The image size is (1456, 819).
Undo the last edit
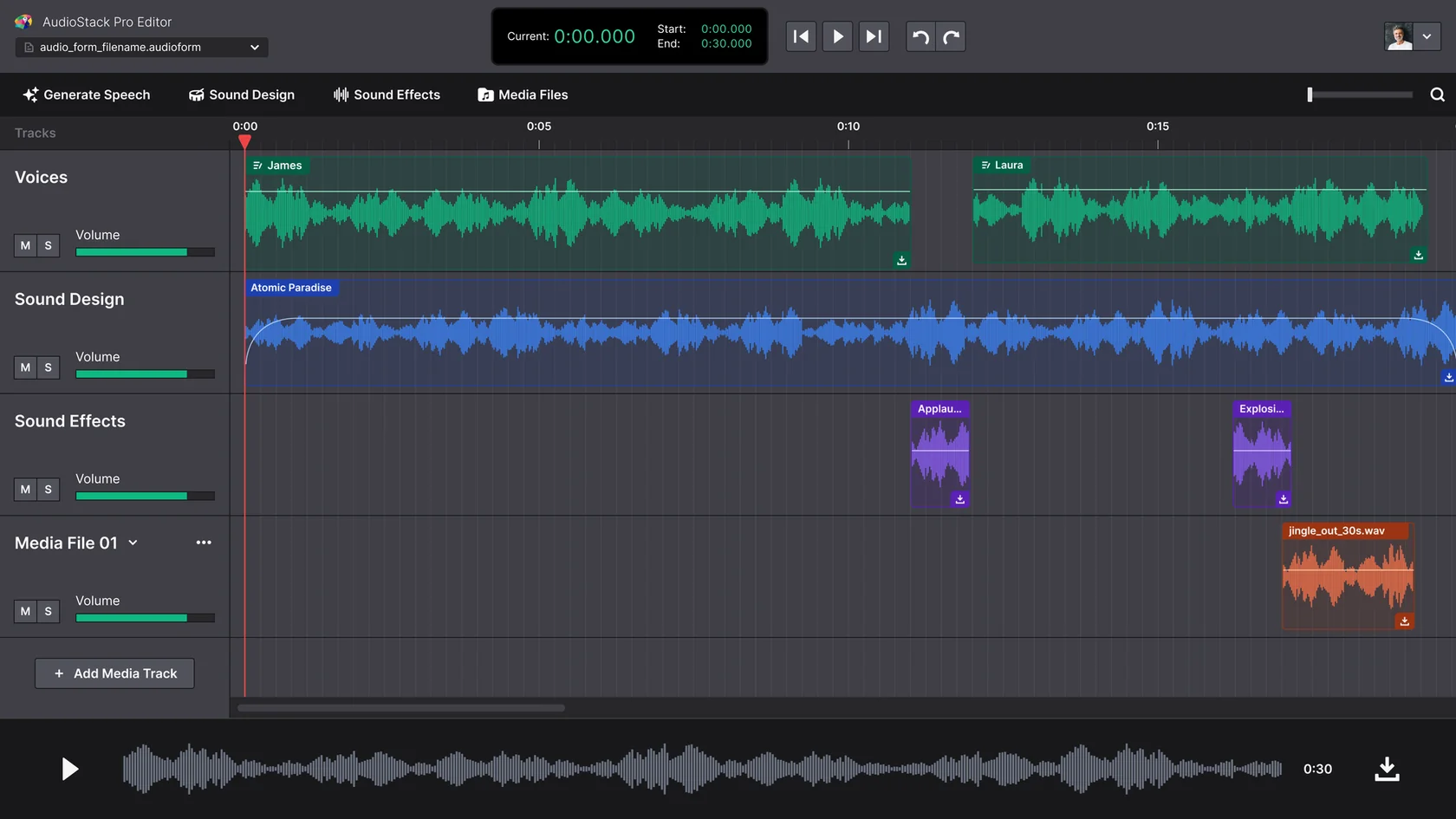tap(920, 36)
